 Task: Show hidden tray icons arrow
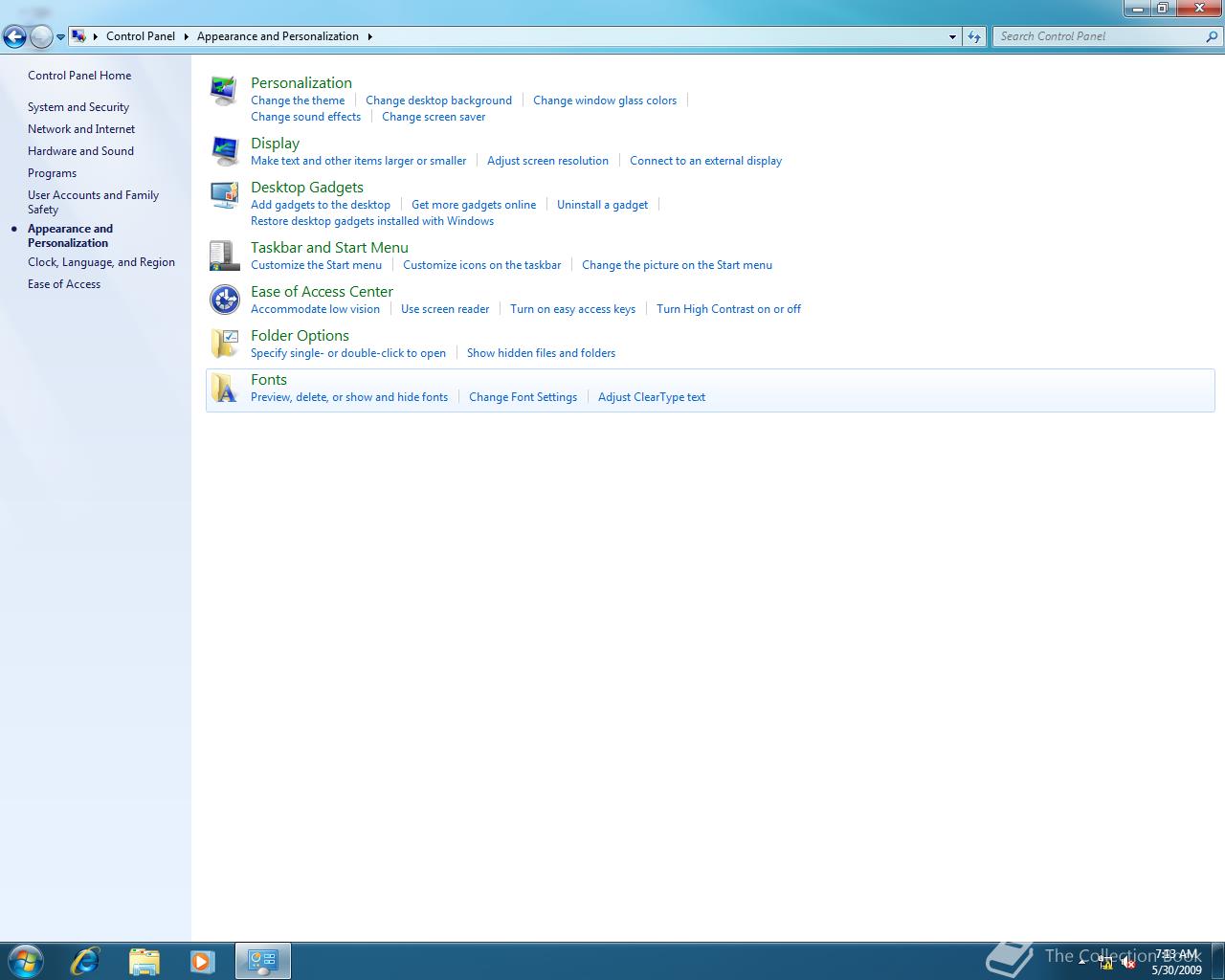tap(1082, 961)
